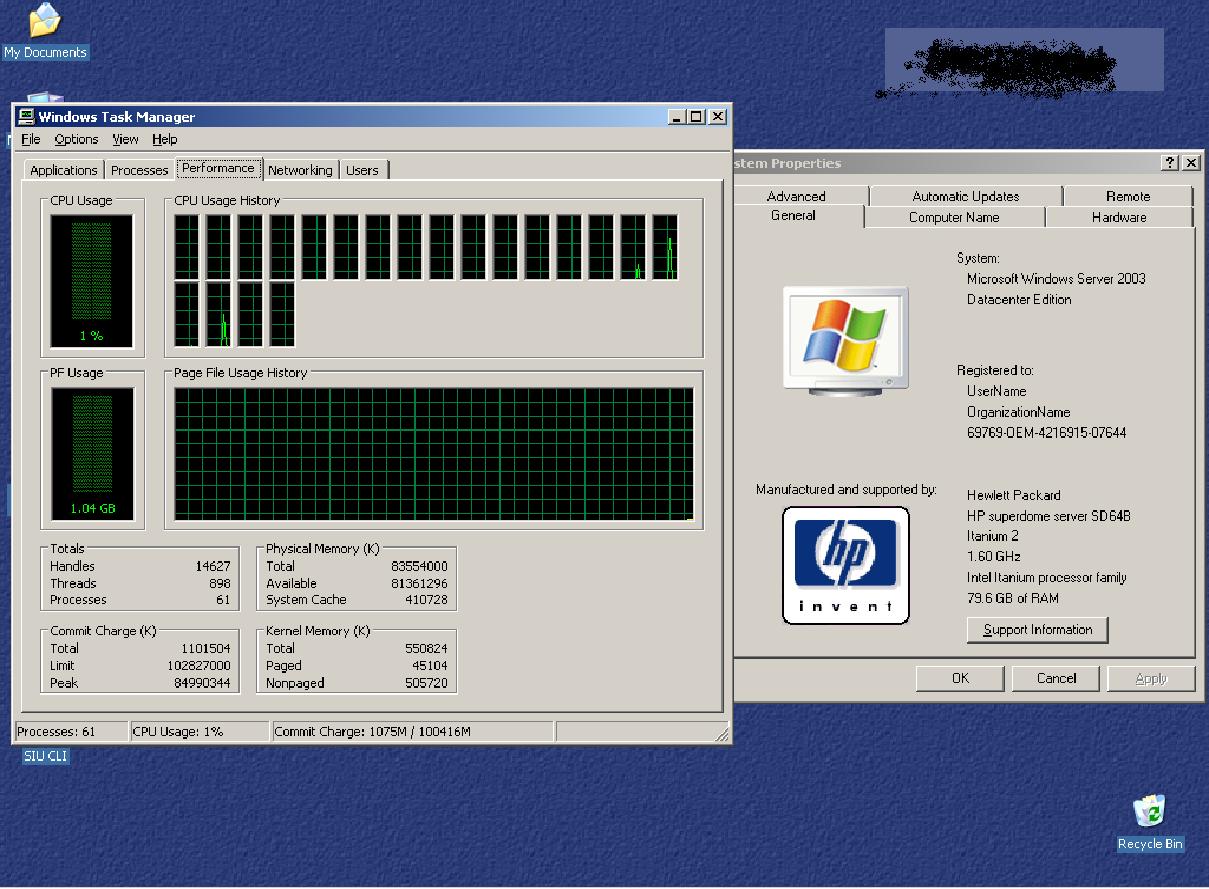Image resolution: width=1209 pixels, height=889 pixels.
Task: Click the question mark help button in System Properties
Action: 1170,163
